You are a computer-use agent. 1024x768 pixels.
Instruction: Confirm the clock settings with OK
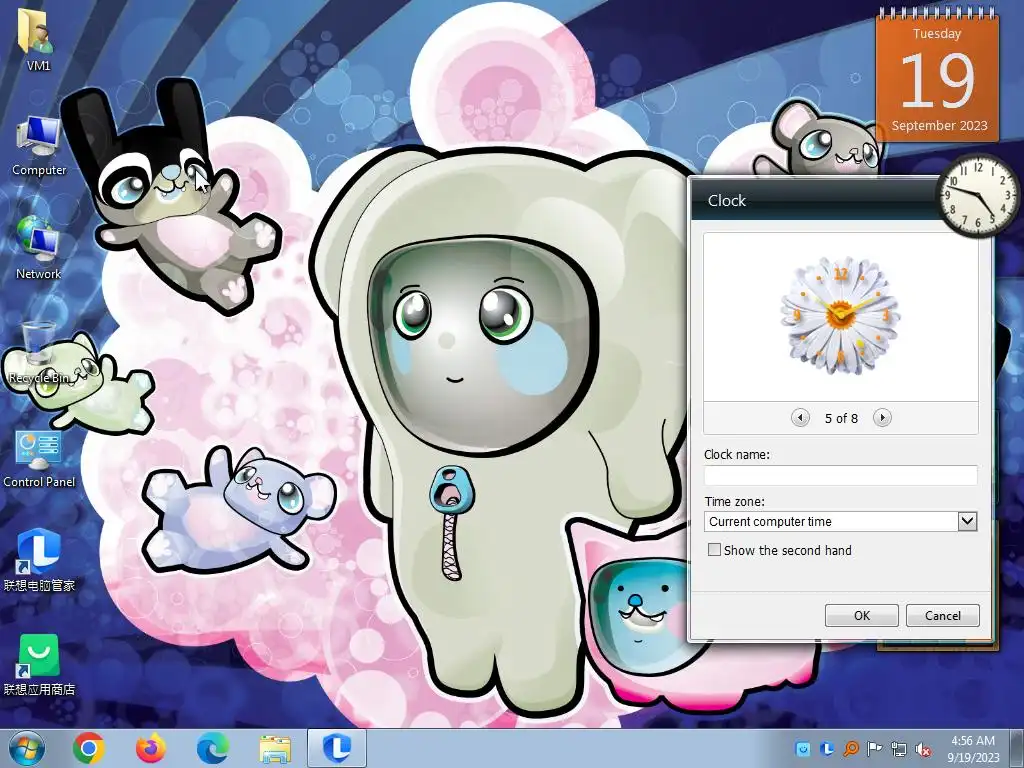(861, 615)
